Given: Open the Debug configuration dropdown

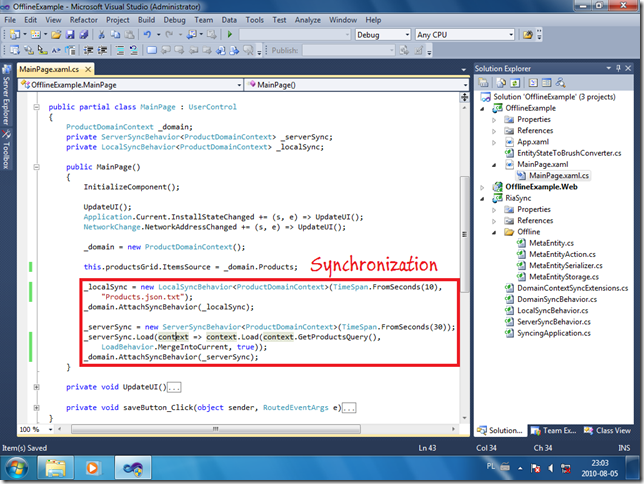Looking at the screenshot, I should point(383,35).
